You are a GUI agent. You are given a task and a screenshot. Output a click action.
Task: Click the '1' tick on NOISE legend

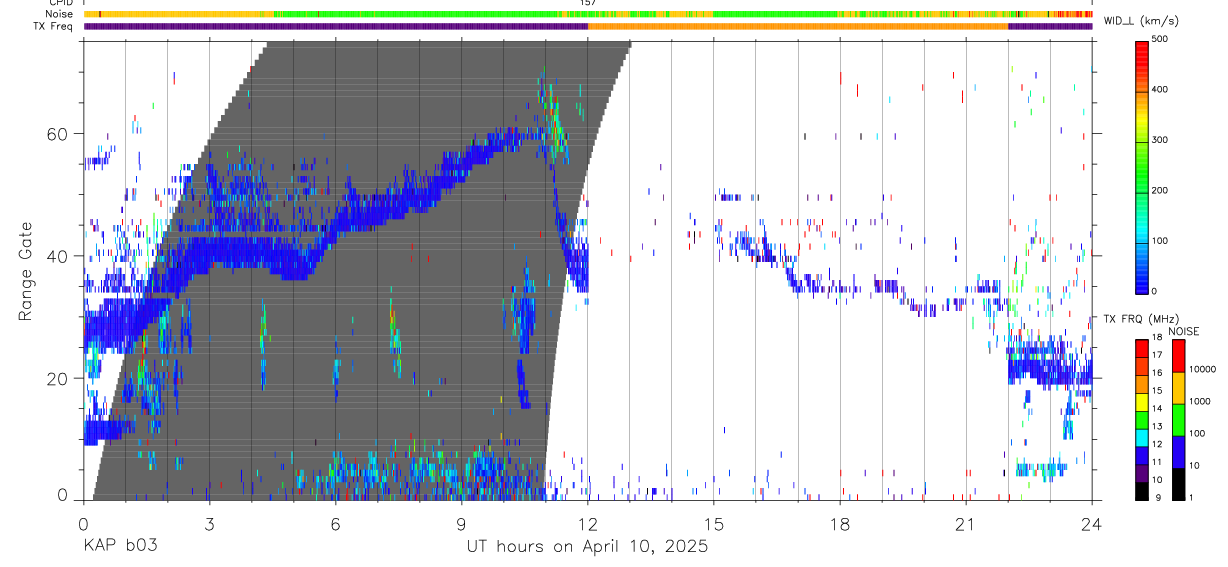(1191, 498)
